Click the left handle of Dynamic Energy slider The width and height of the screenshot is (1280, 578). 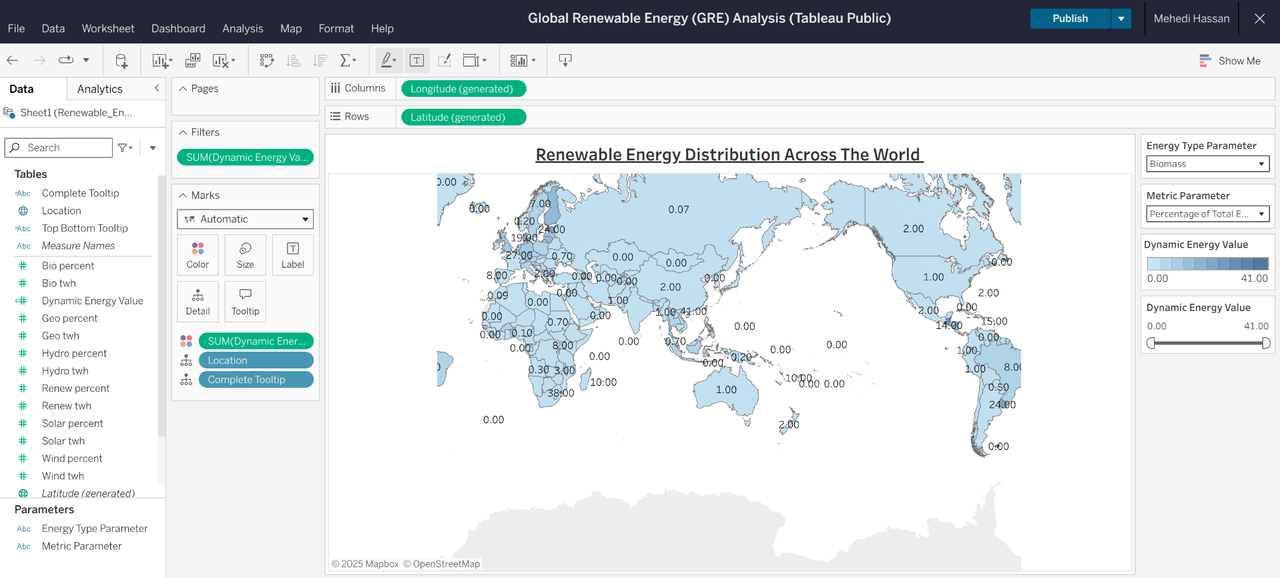(x=1151, y=343)
